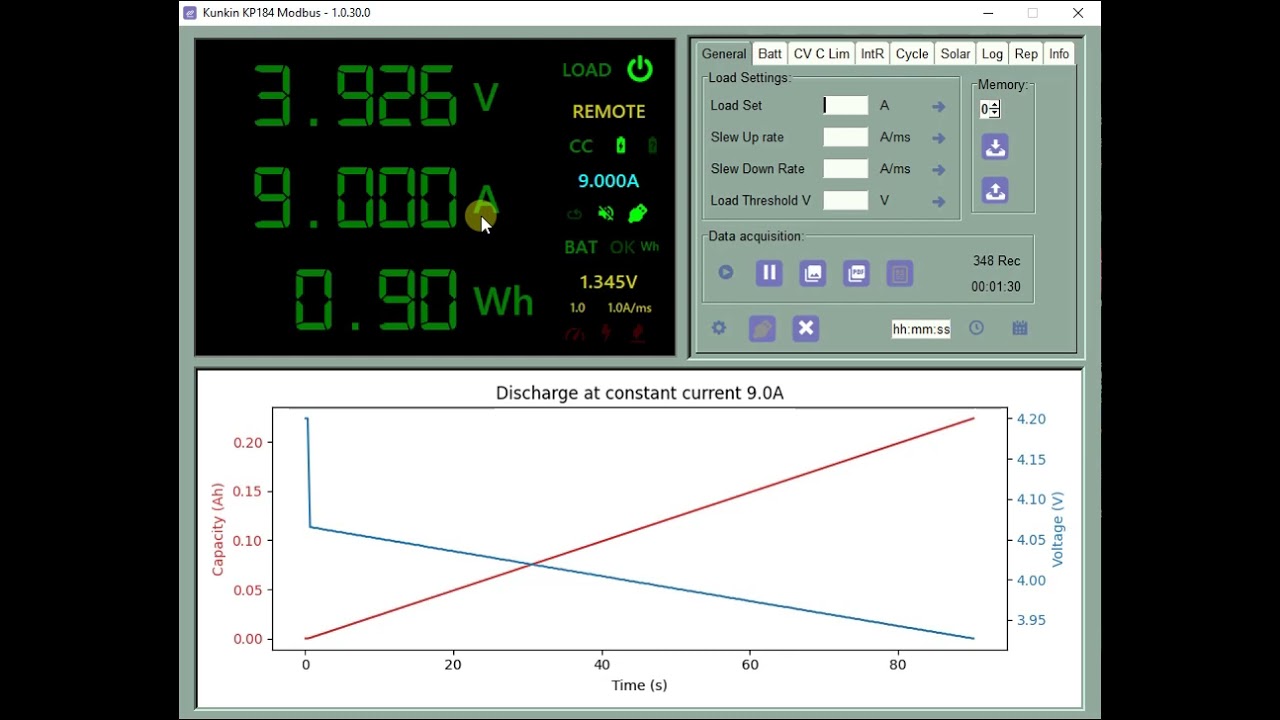Toggle the muted speaker icon
The height and width of the screenshot is (720, 1280).
point(606,213)
